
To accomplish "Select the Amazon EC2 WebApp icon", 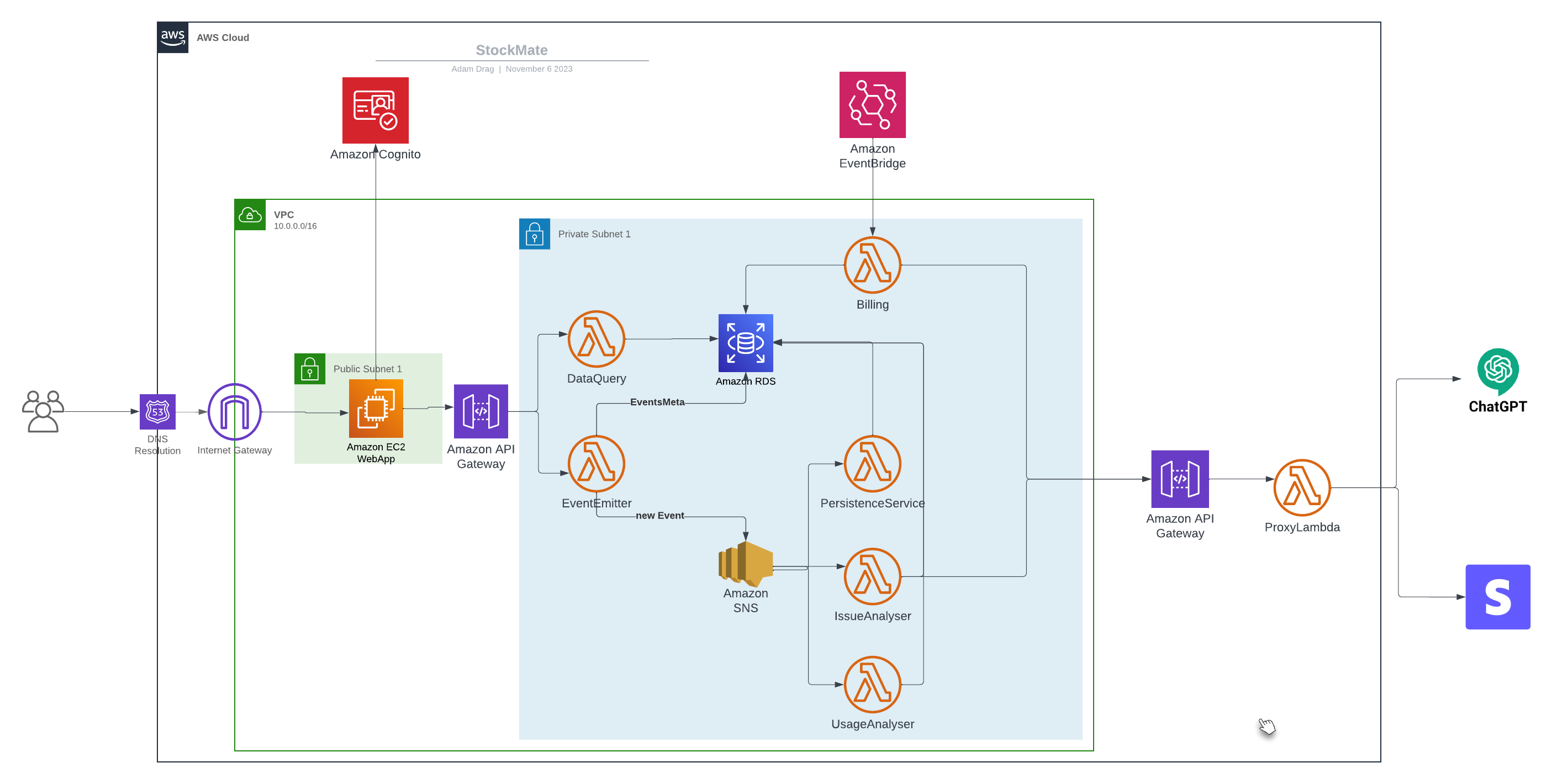I will point(376,409).
